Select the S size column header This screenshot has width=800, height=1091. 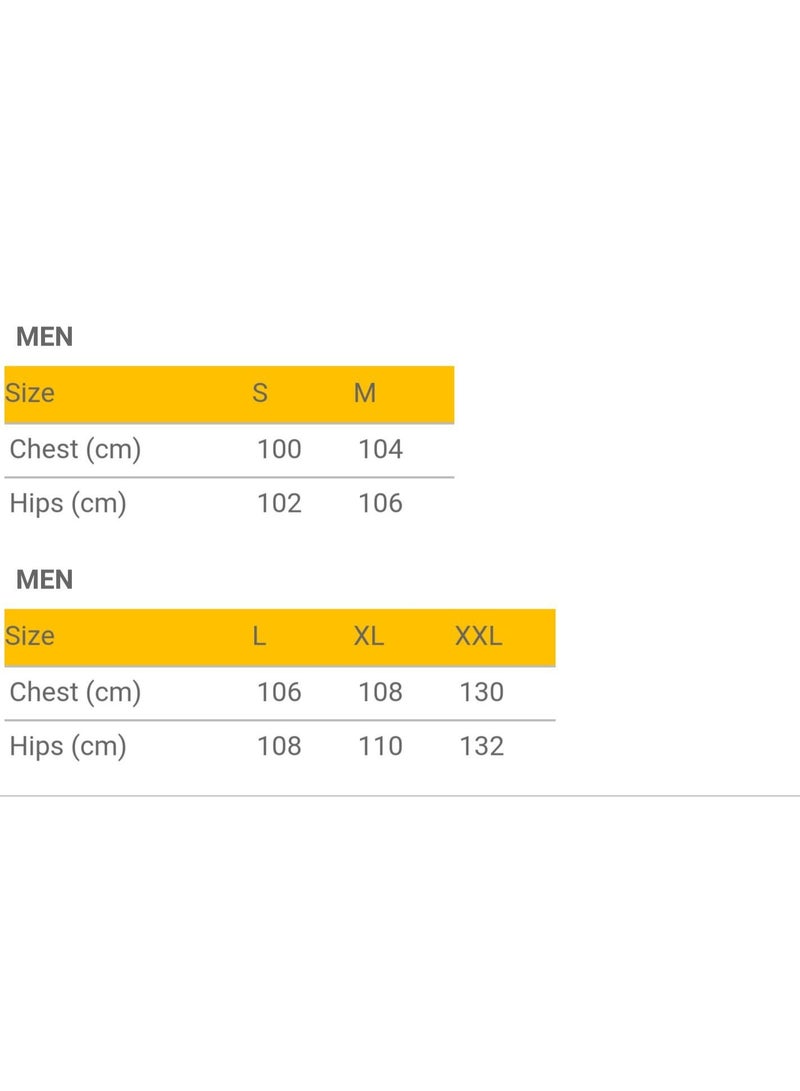(260, 393)
